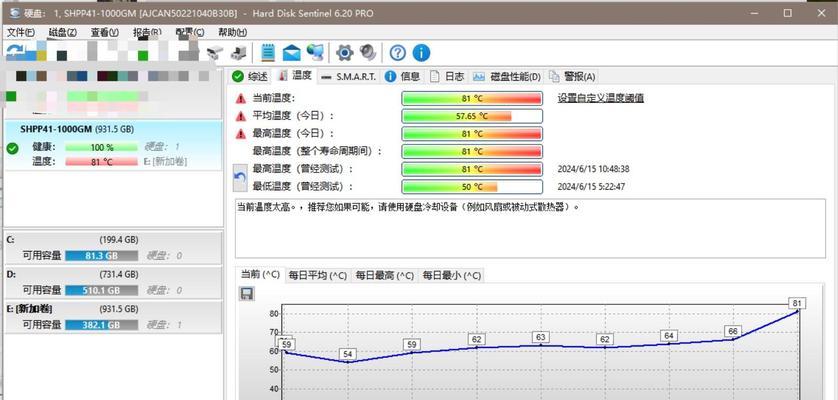Open help with the question mark icon
The image size is (838, 400).
pos(398,52)
